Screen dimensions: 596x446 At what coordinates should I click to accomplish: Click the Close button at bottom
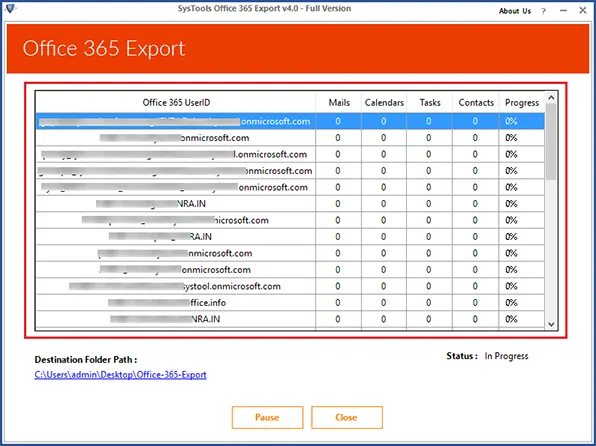click(x=346, y=417)
